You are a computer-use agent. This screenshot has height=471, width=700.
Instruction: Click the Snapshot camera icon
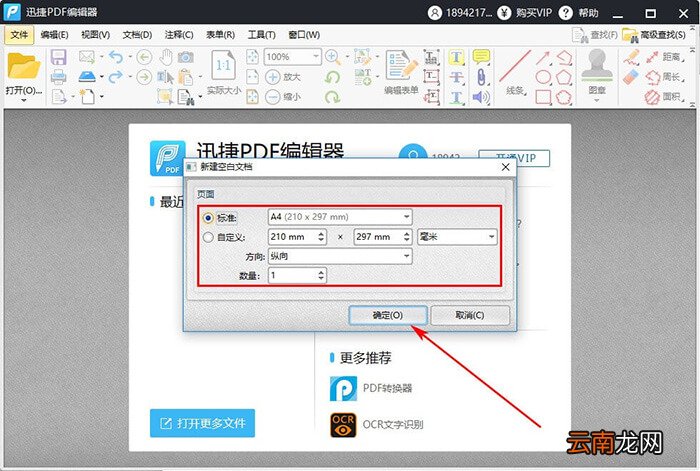click(x=186, y=57)
